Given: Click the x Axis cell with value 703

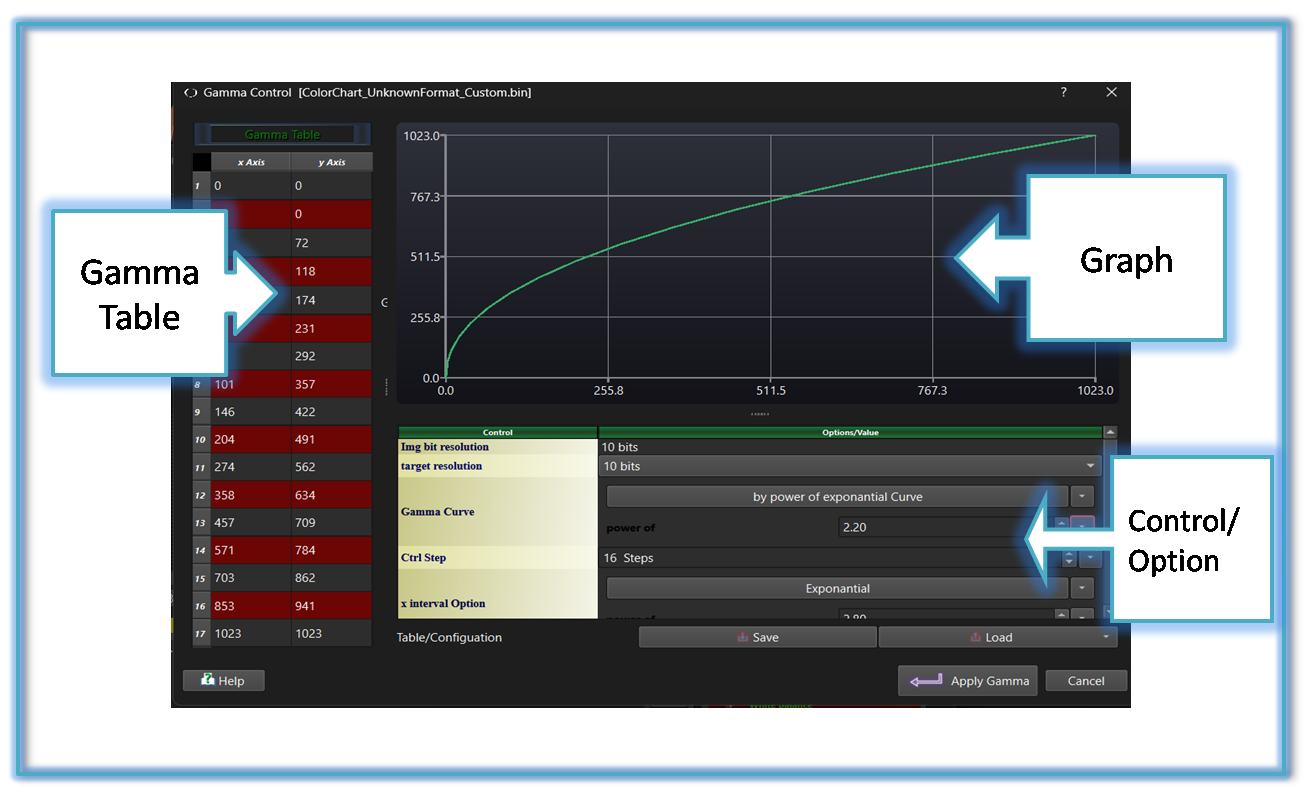Looking at the screenshot, I should pyautogui.click(x=251, y=578).
